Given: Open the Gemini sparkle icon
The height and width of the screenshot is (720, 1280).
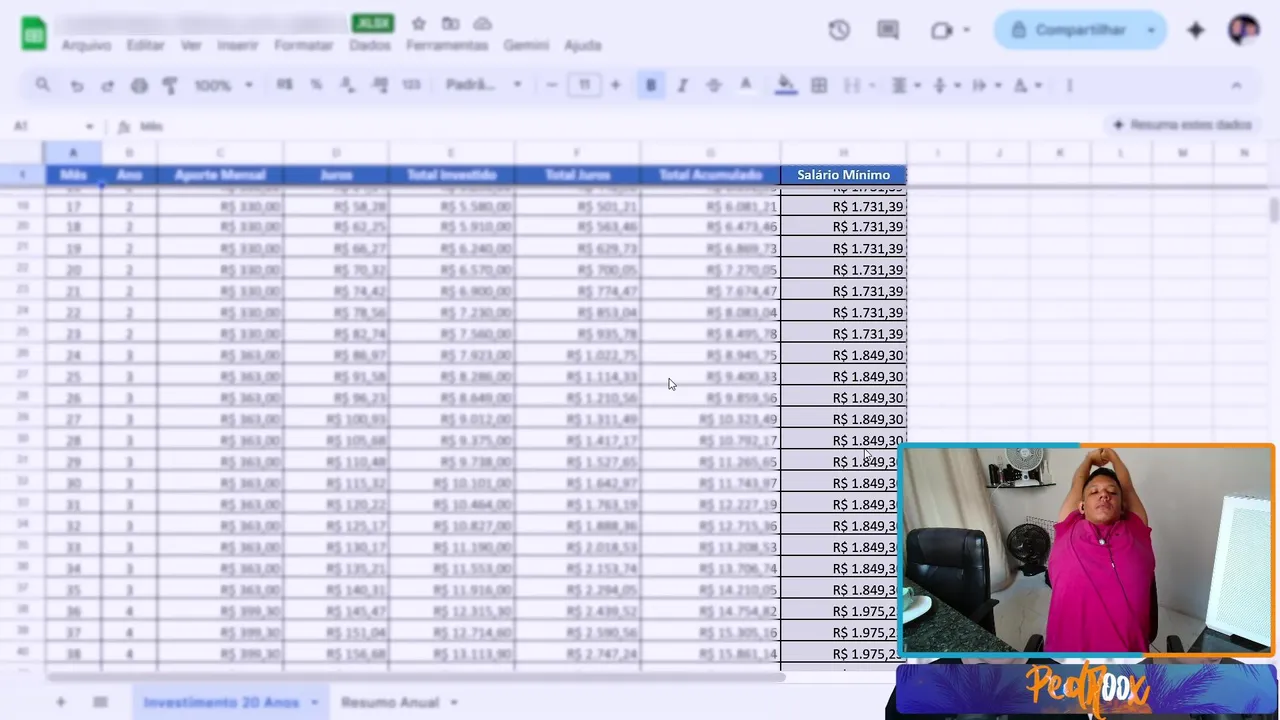Looking at the screenshot, I should pyautogui.click(x=1196, y=30).
